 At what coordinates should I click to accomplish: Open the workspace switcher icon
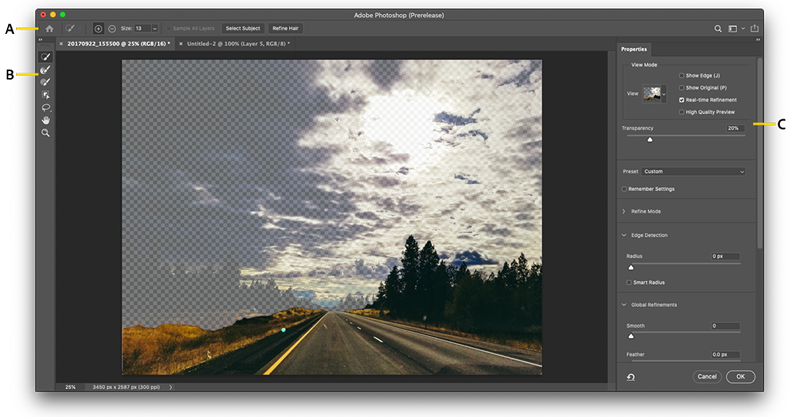(x=733, y=29)
